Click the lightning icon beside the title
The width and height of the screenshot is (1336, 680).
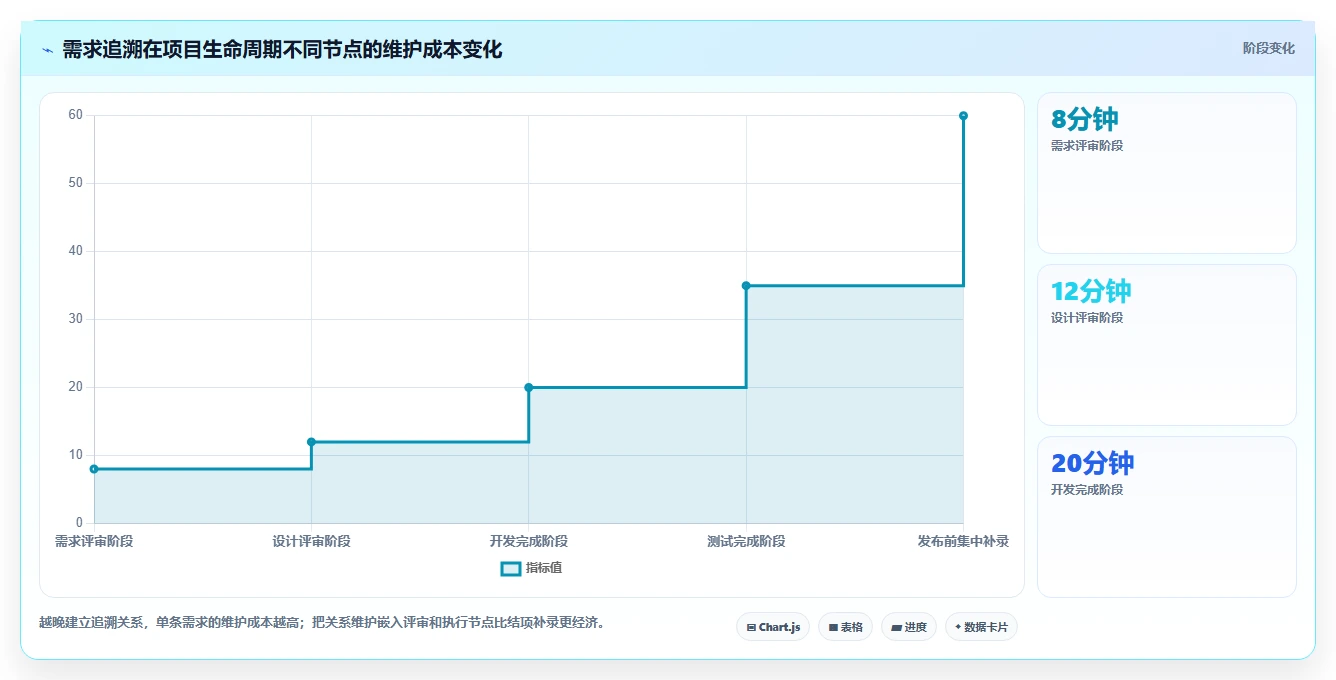click(47, 50)
